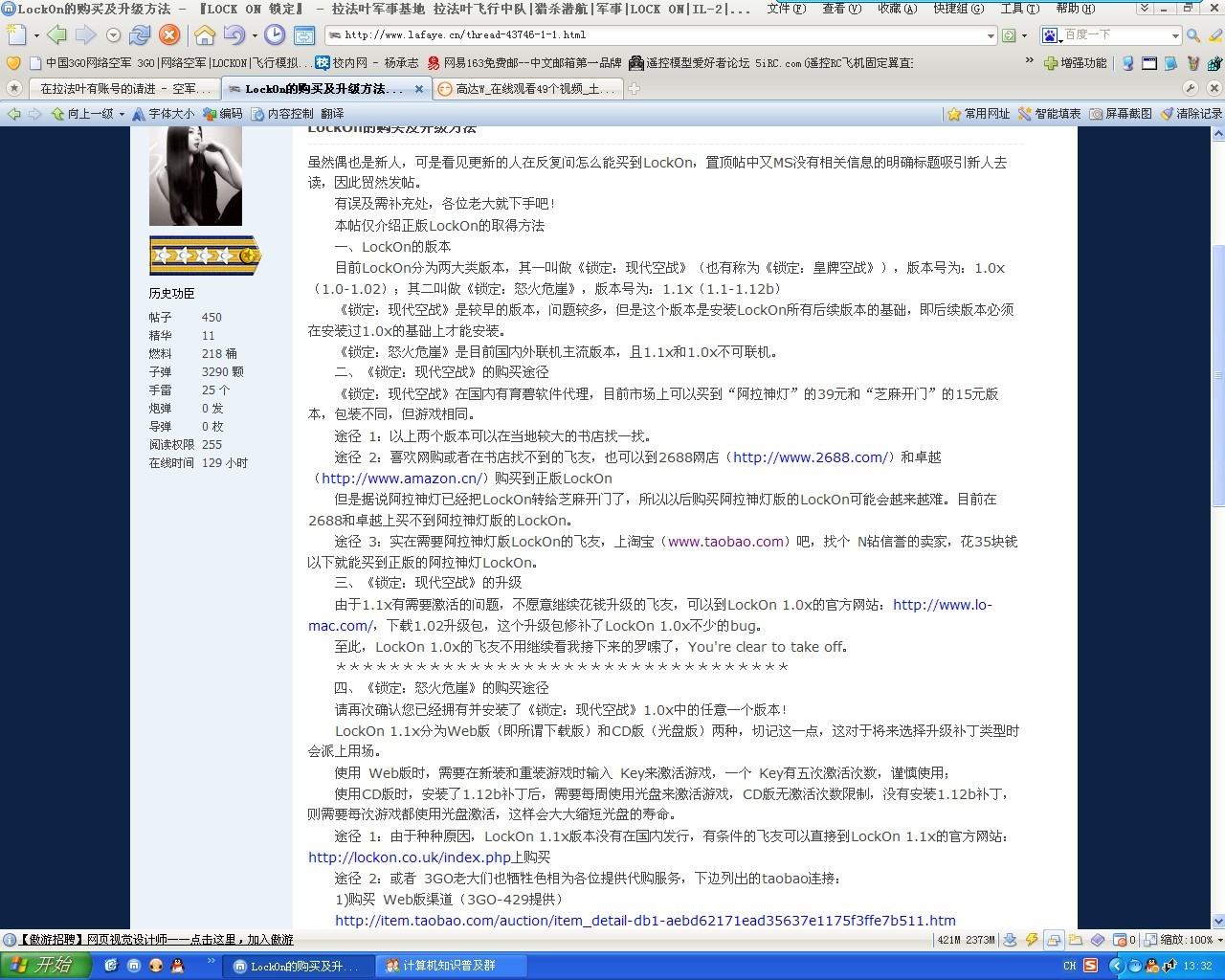1225x980 pixels.
Task: Open dropdown arrow next to new page icon
Action: [x=36, y=35]
